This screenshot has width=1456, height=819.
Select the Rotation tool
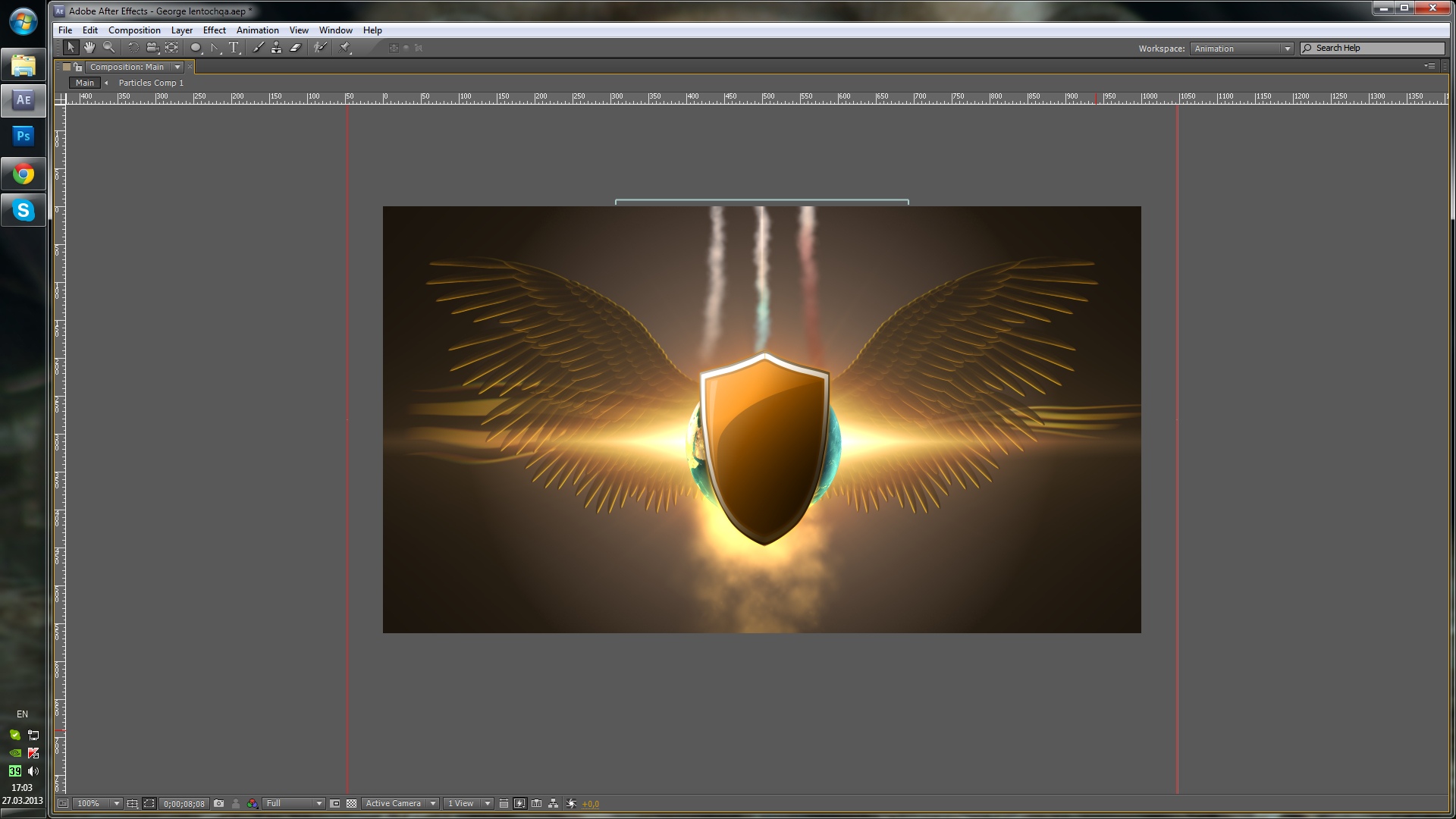tap(133, 48)
